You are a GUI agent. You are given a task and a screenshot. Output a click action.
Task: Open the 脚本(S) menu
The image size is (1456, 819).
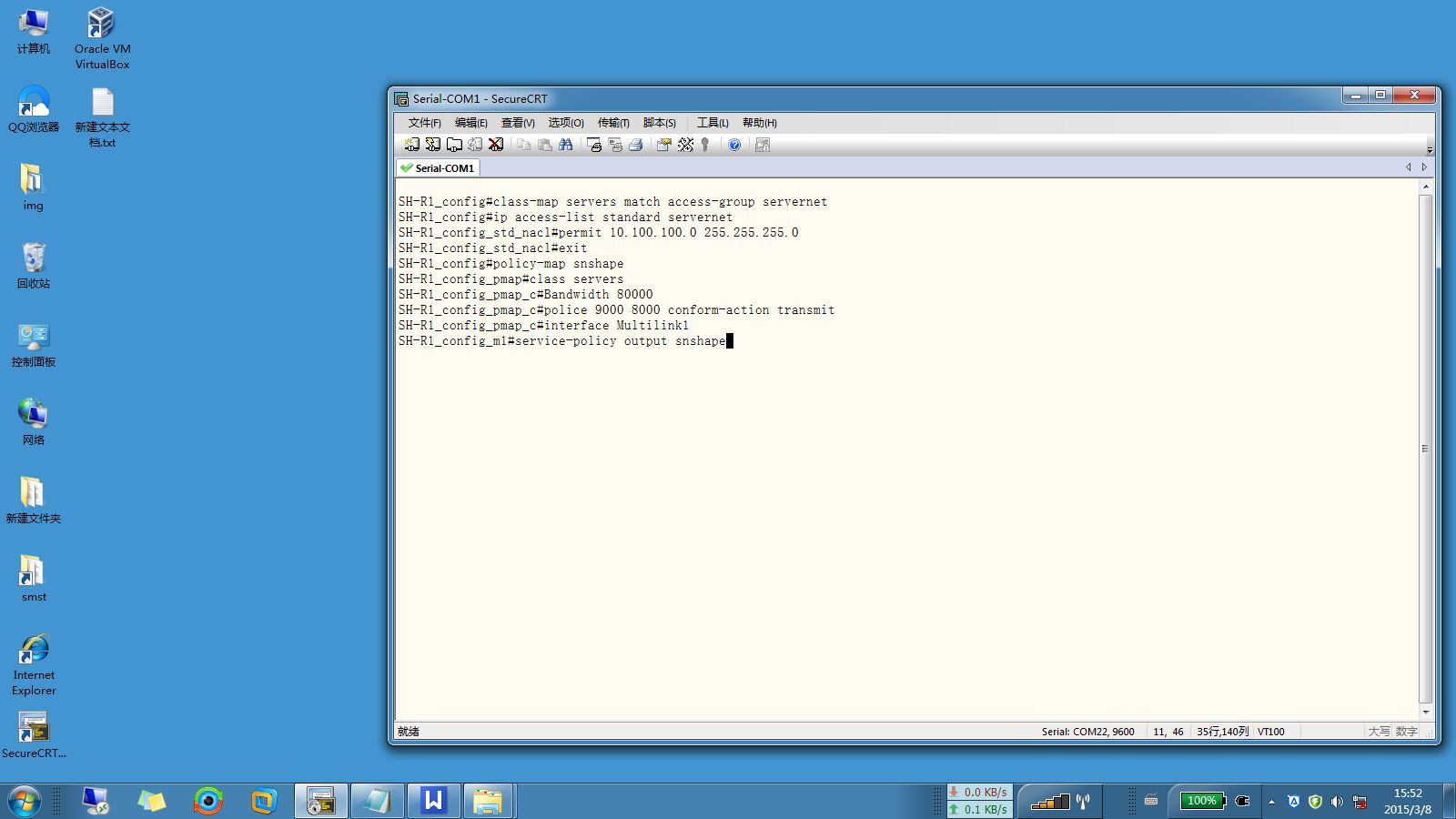pyautogui.click(x=660, y=123)
